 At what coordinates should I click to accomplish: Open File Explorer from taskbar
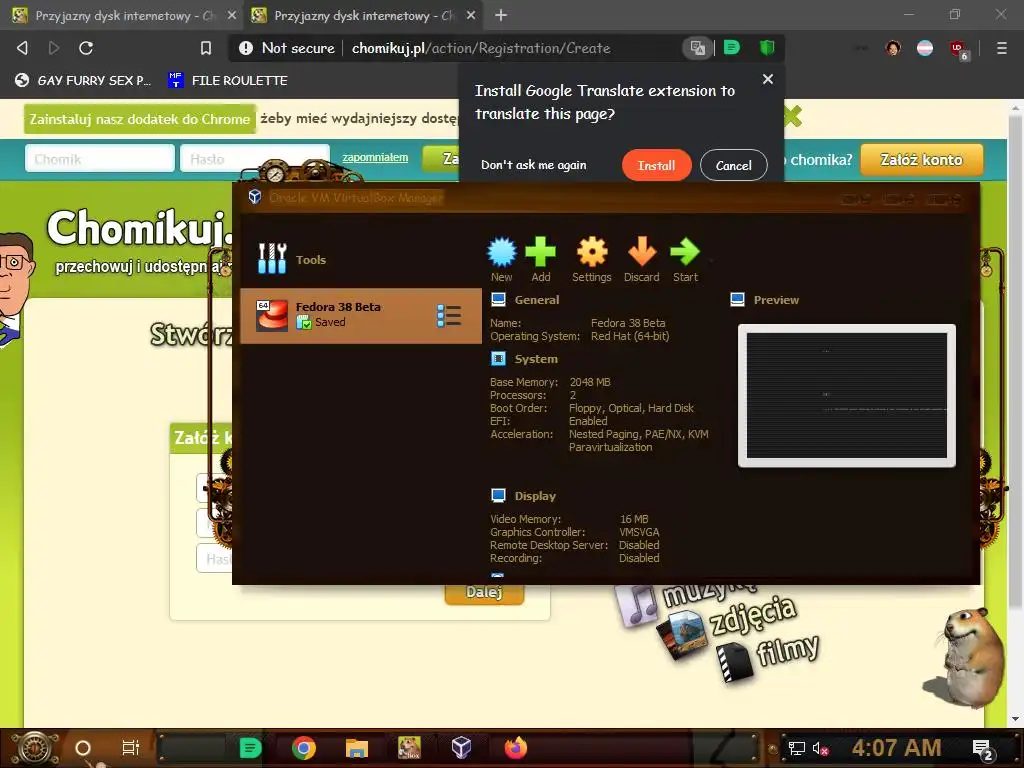357,748
